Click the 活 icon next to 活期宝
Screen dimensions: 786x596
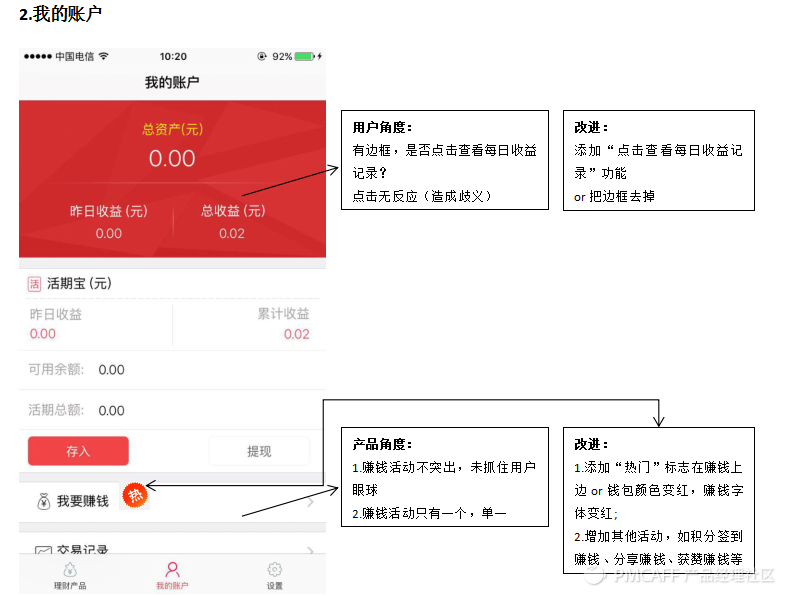(x=34, y=284)
